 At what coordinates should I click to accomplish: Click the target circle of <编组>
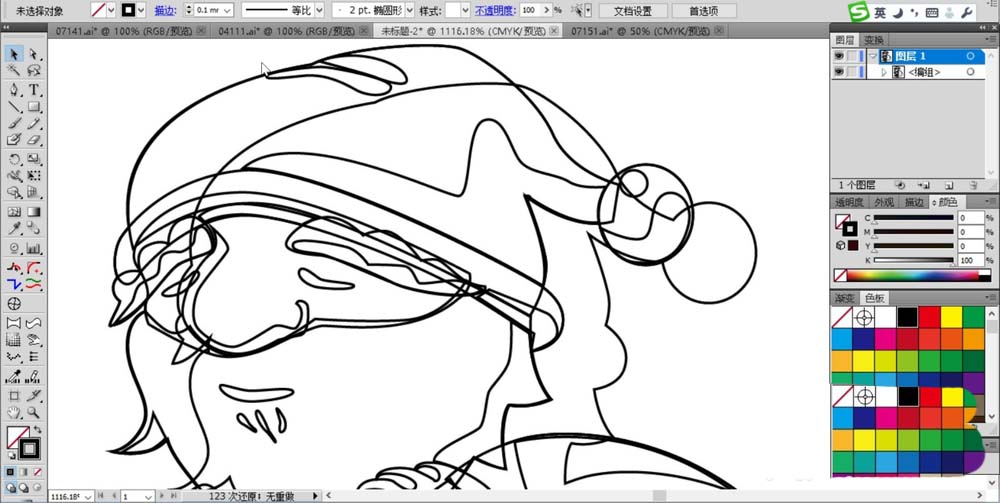click(x=971, y=73)
